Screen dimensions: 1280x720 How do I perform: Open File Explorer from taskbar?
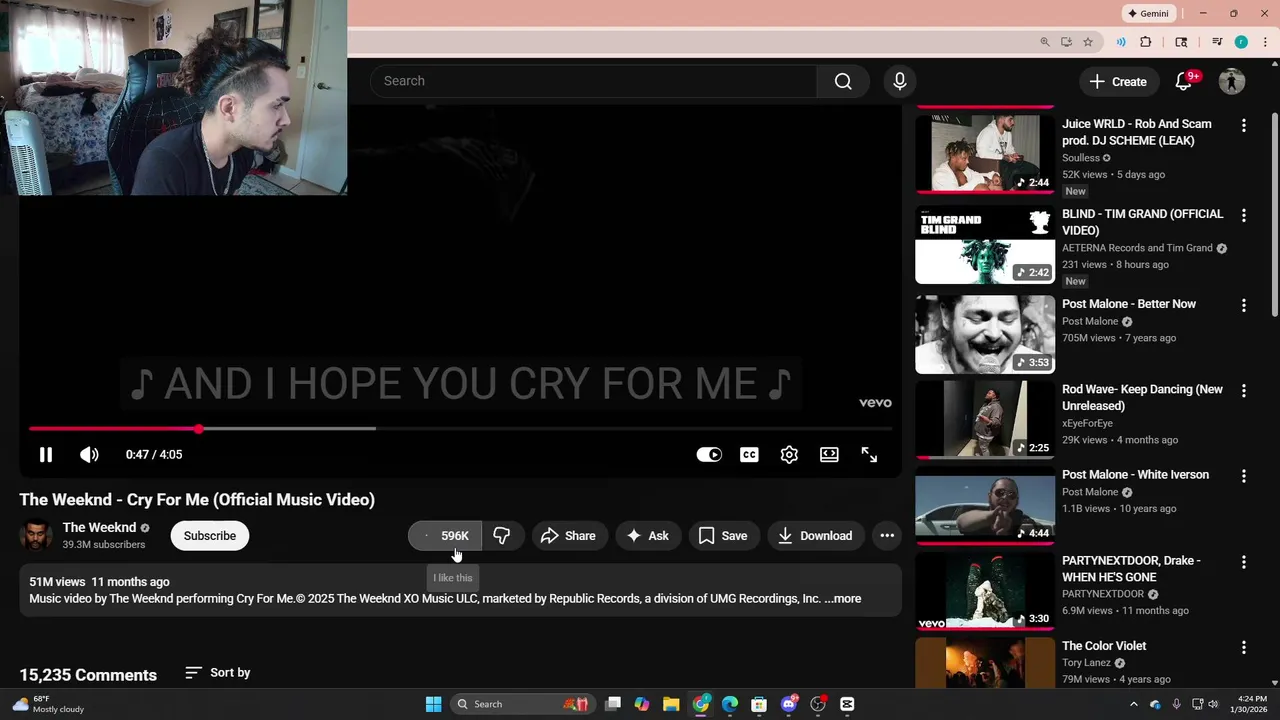click(x=671, y=704)
